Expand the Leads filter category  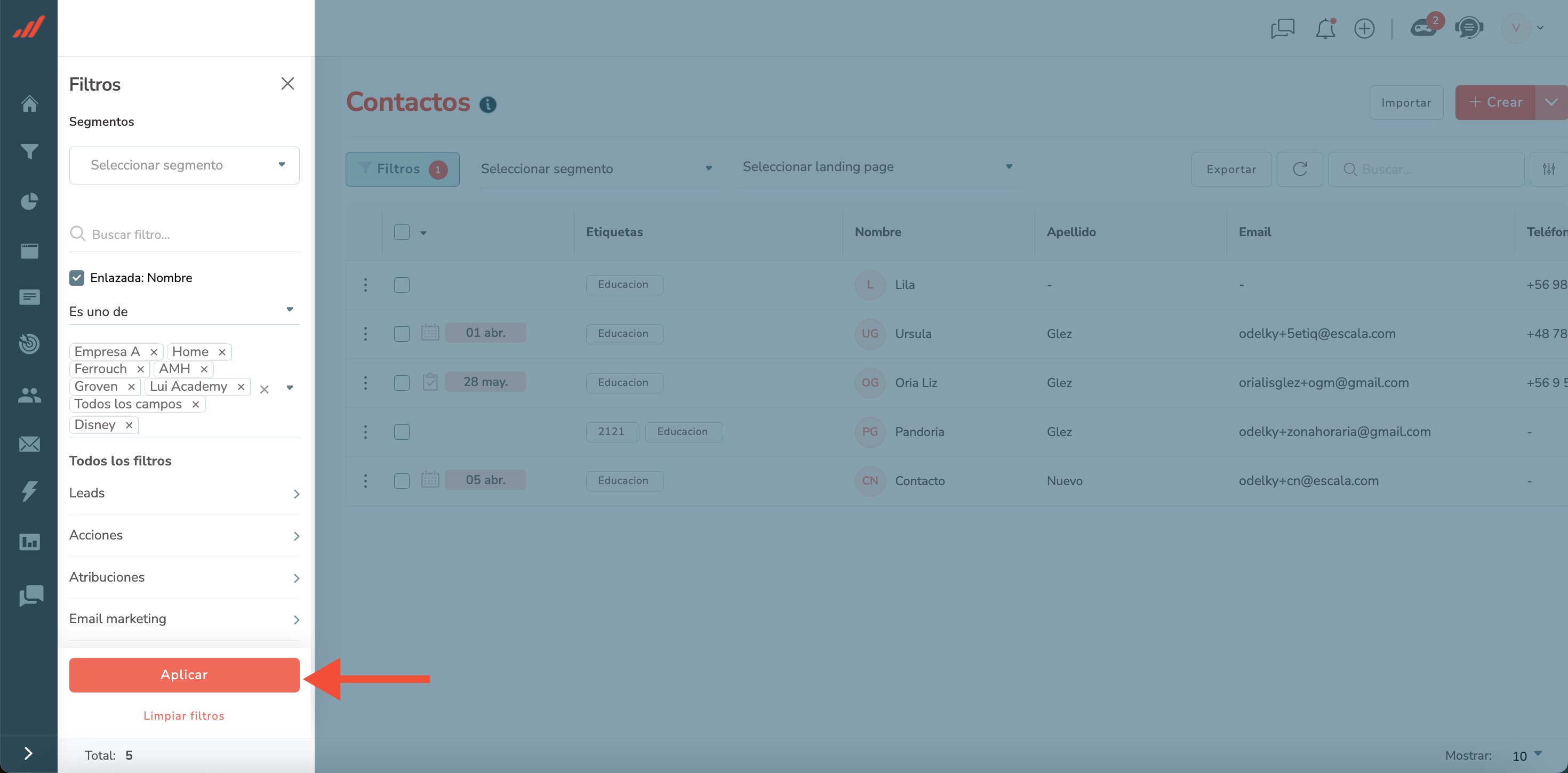(185, 493)
